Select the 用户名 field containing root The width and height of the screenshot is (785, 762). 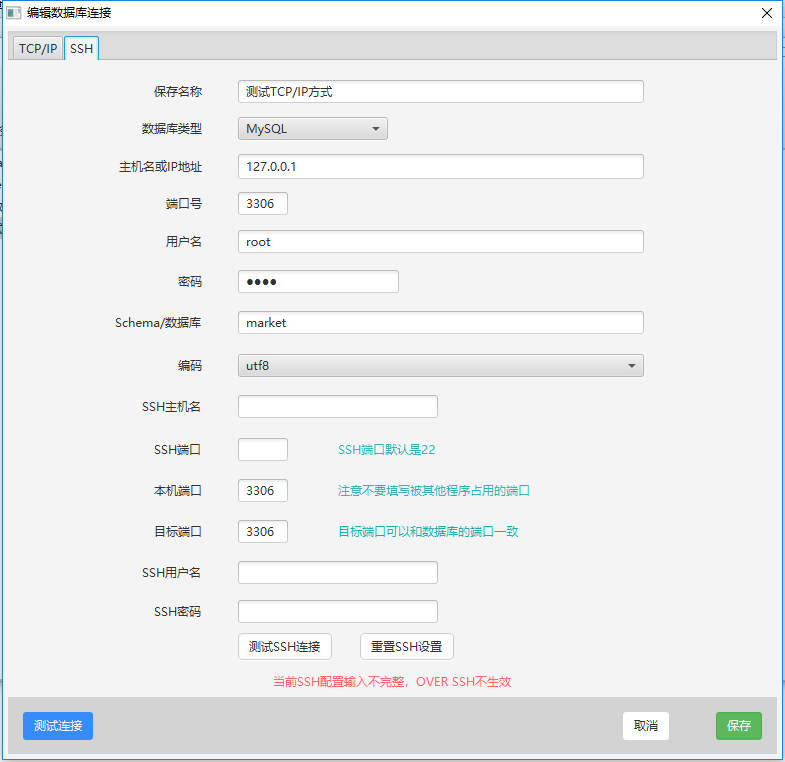(440, 242)
